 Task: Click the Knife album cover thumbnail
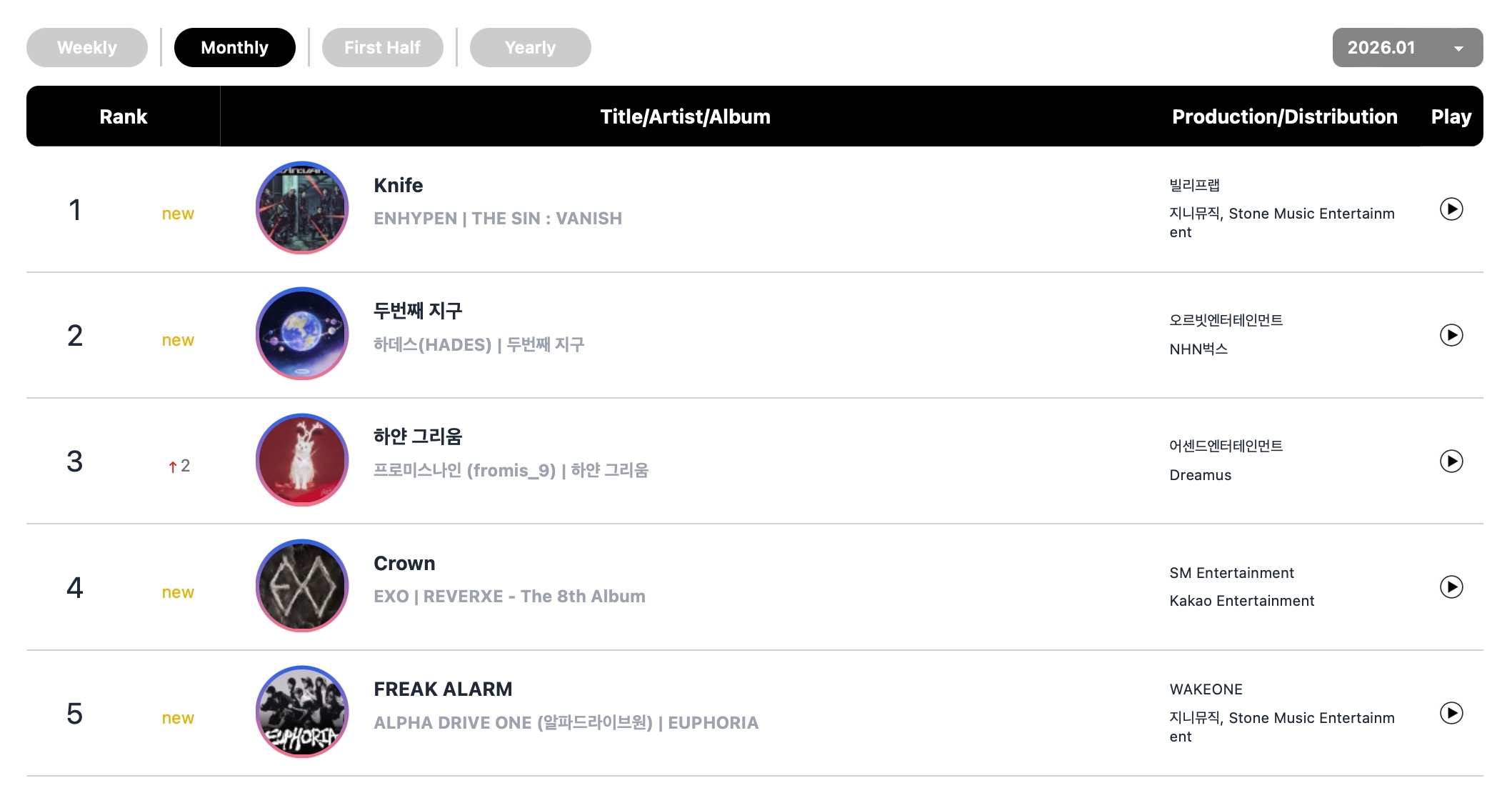[x=302, y=208]
